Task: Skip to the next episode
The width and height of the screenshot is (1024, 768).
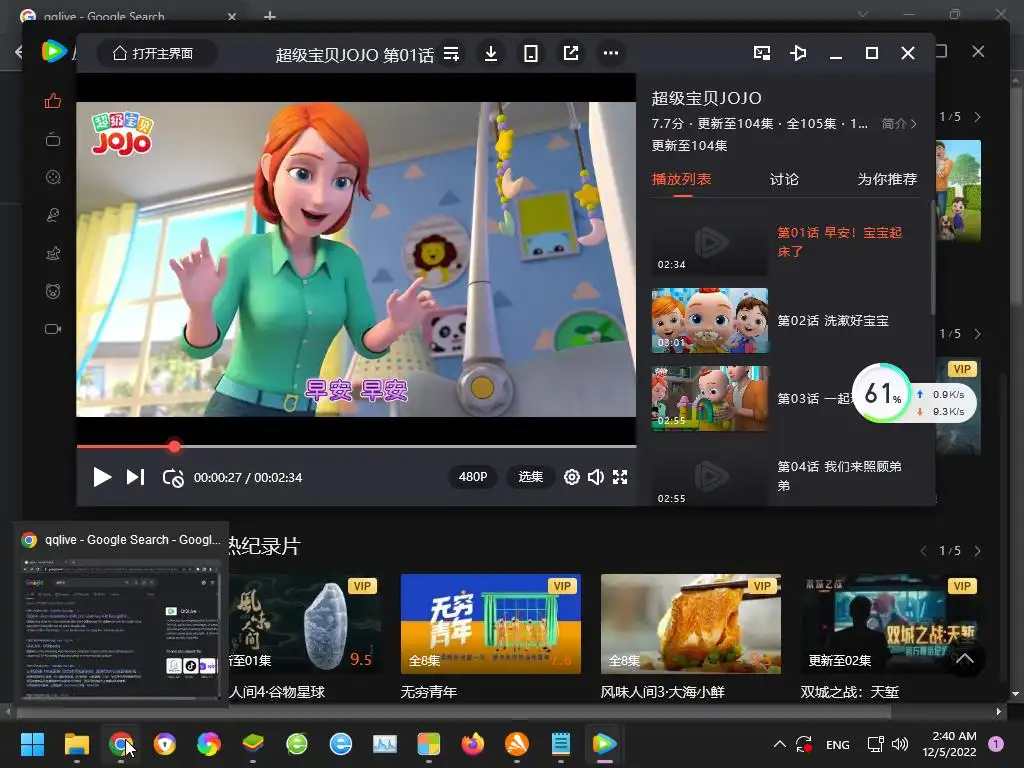Action: pos(135,477)
